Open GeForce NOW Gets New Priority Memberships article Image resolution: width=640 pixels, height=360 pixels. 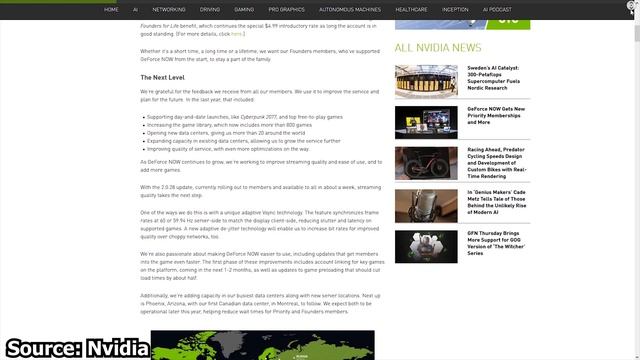click(x=496, y=116)
